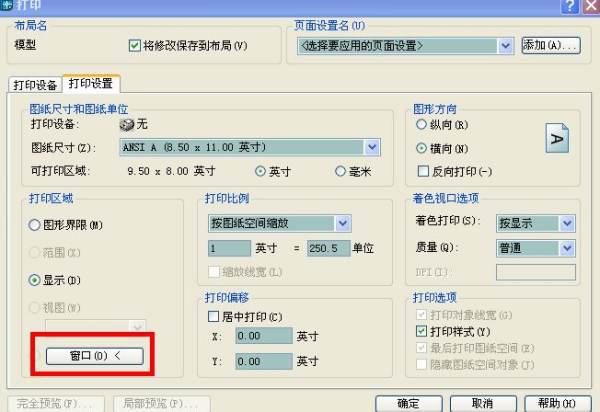Click the X offset input field

264,337
